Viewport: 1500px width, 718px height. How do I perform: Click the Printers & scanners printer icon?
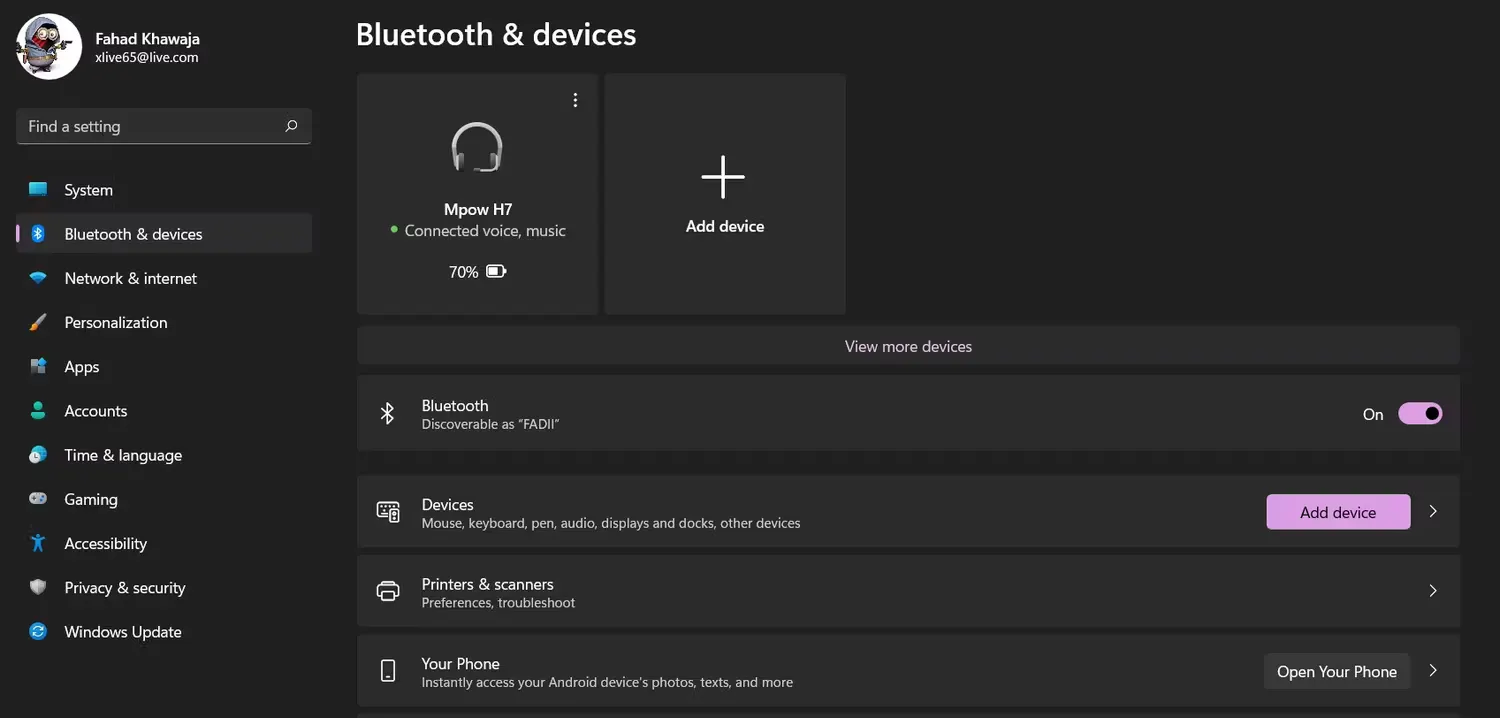(388, 591)
